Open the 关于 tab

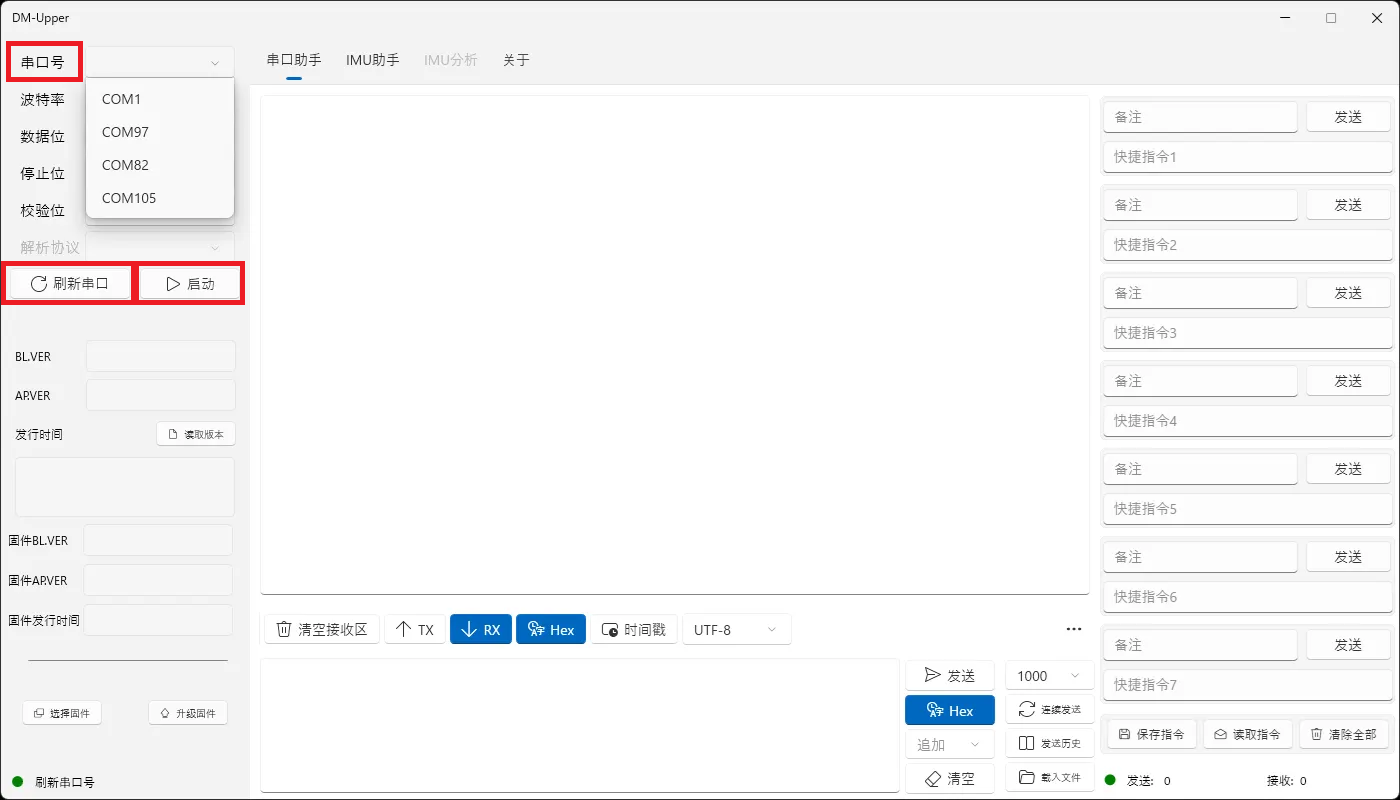[x=516, y=60]
